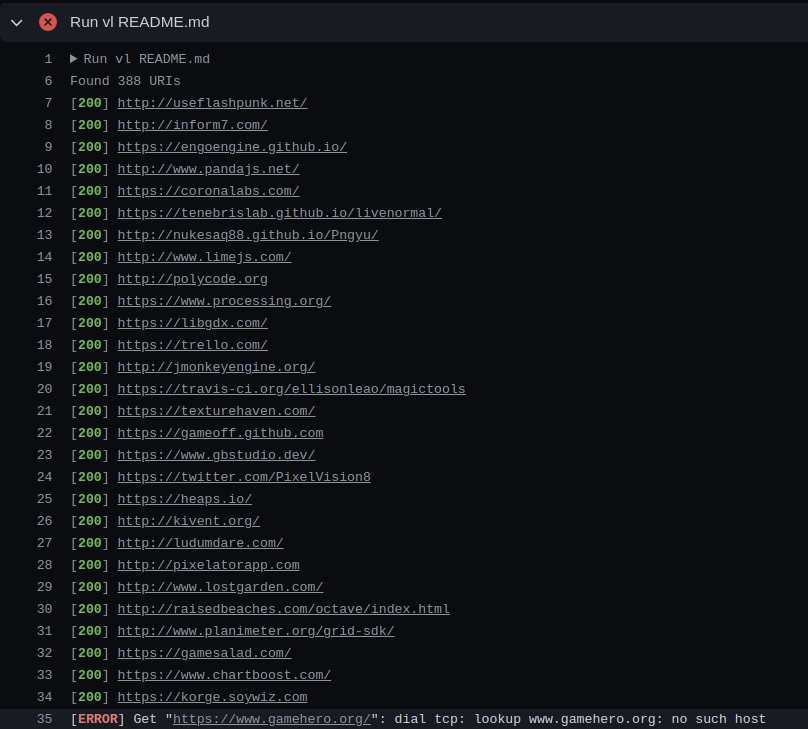This screenshot has height=729, width=808.
Task: Open the jmonkeyengine.org link
Action: [x=216, y=367]
